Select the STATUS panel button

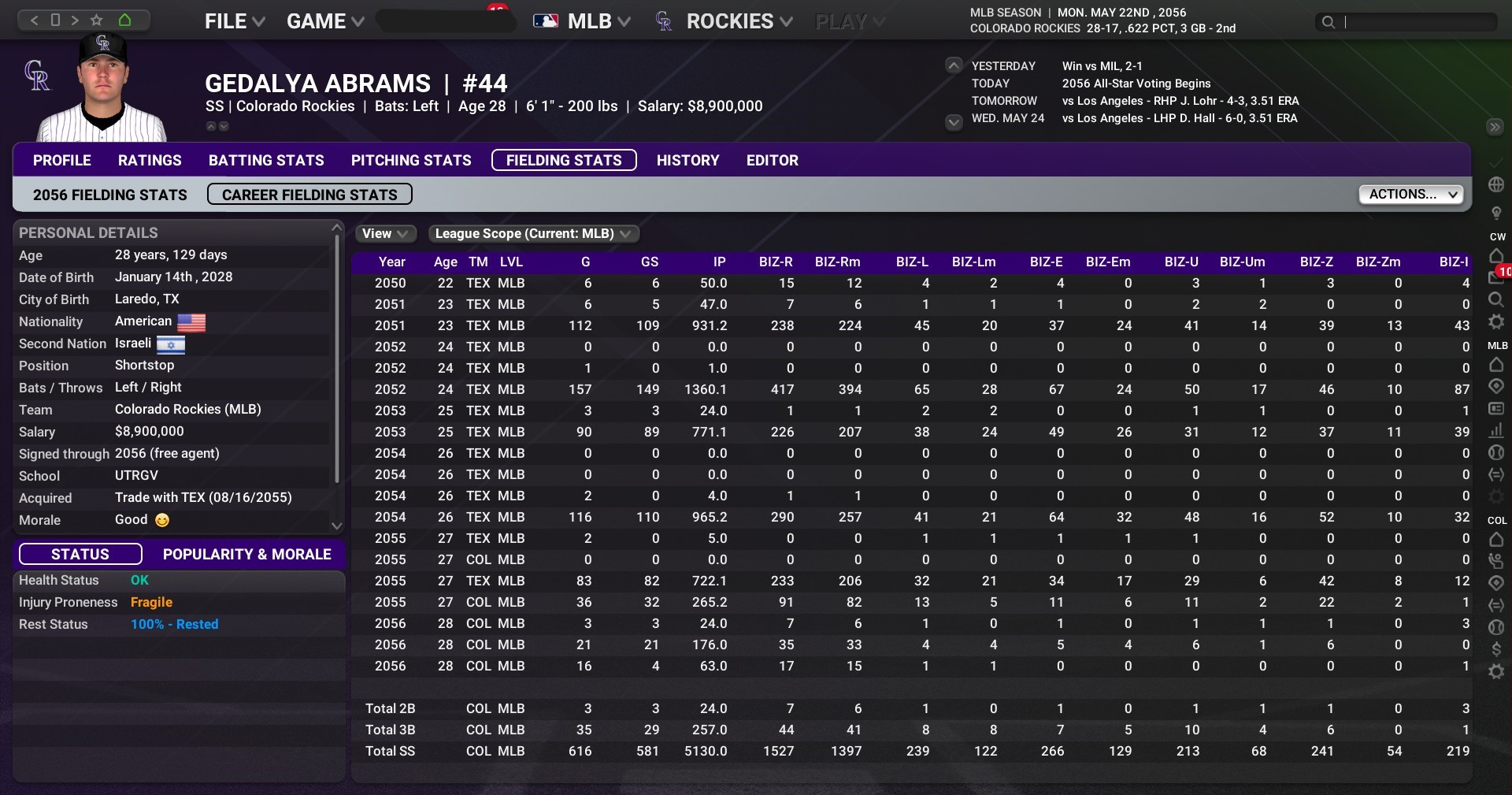pyautogui.click(x=80, y=555)
